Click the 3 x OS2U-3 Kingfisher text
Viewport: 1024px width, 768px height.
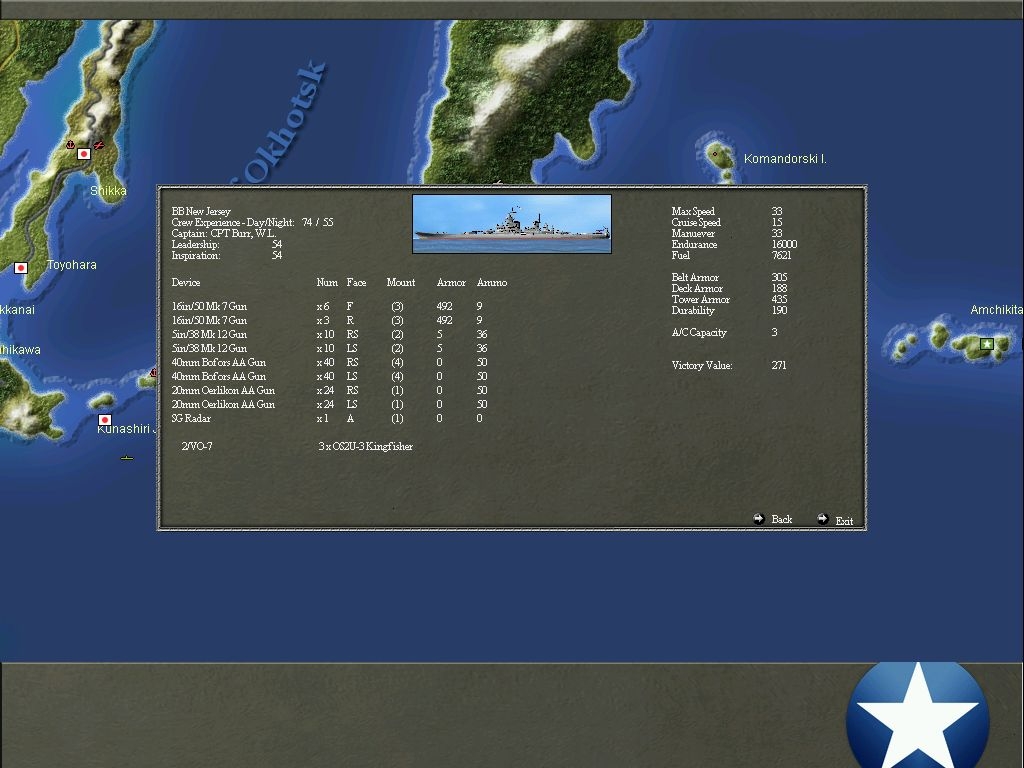[366, 446]
